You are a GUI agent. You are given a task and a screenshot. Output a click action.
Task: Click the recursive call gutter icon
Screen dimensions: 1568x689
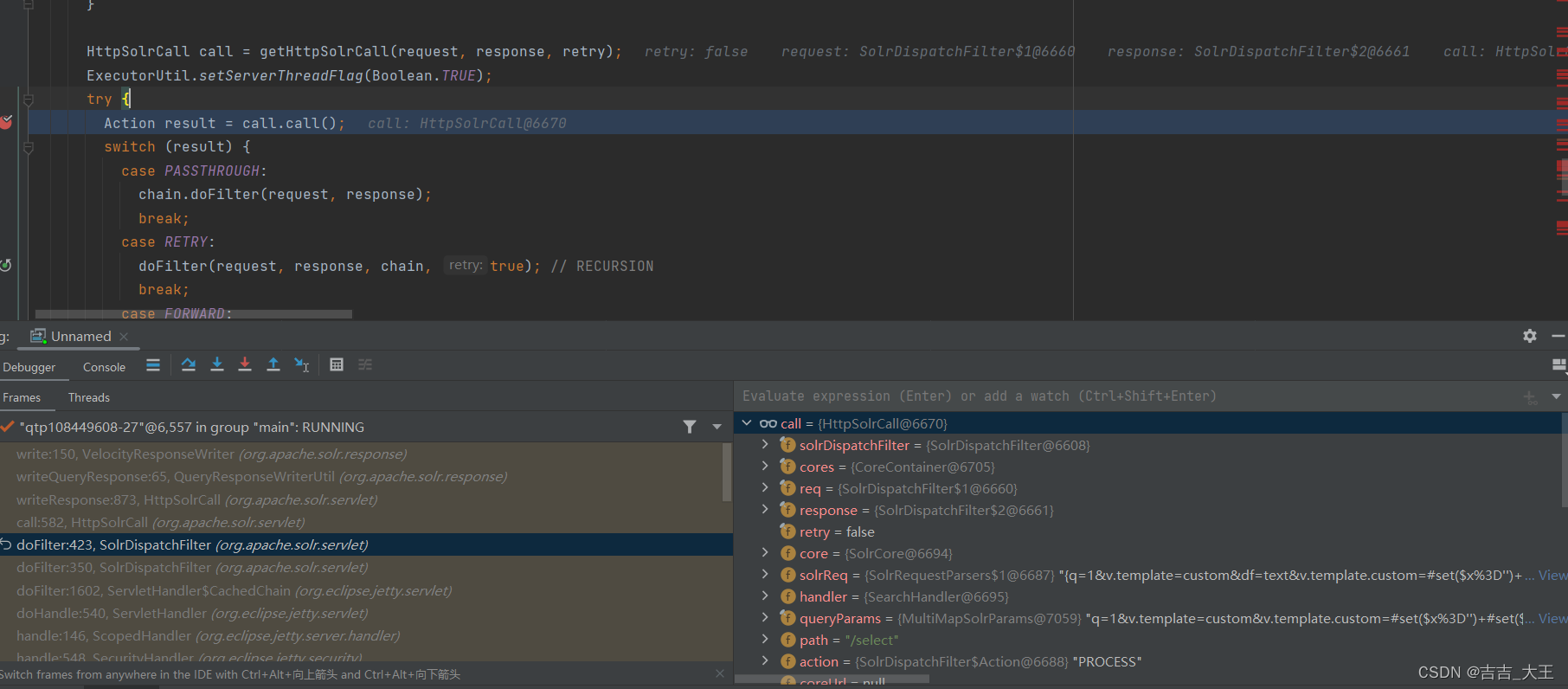tap(6, 266)
